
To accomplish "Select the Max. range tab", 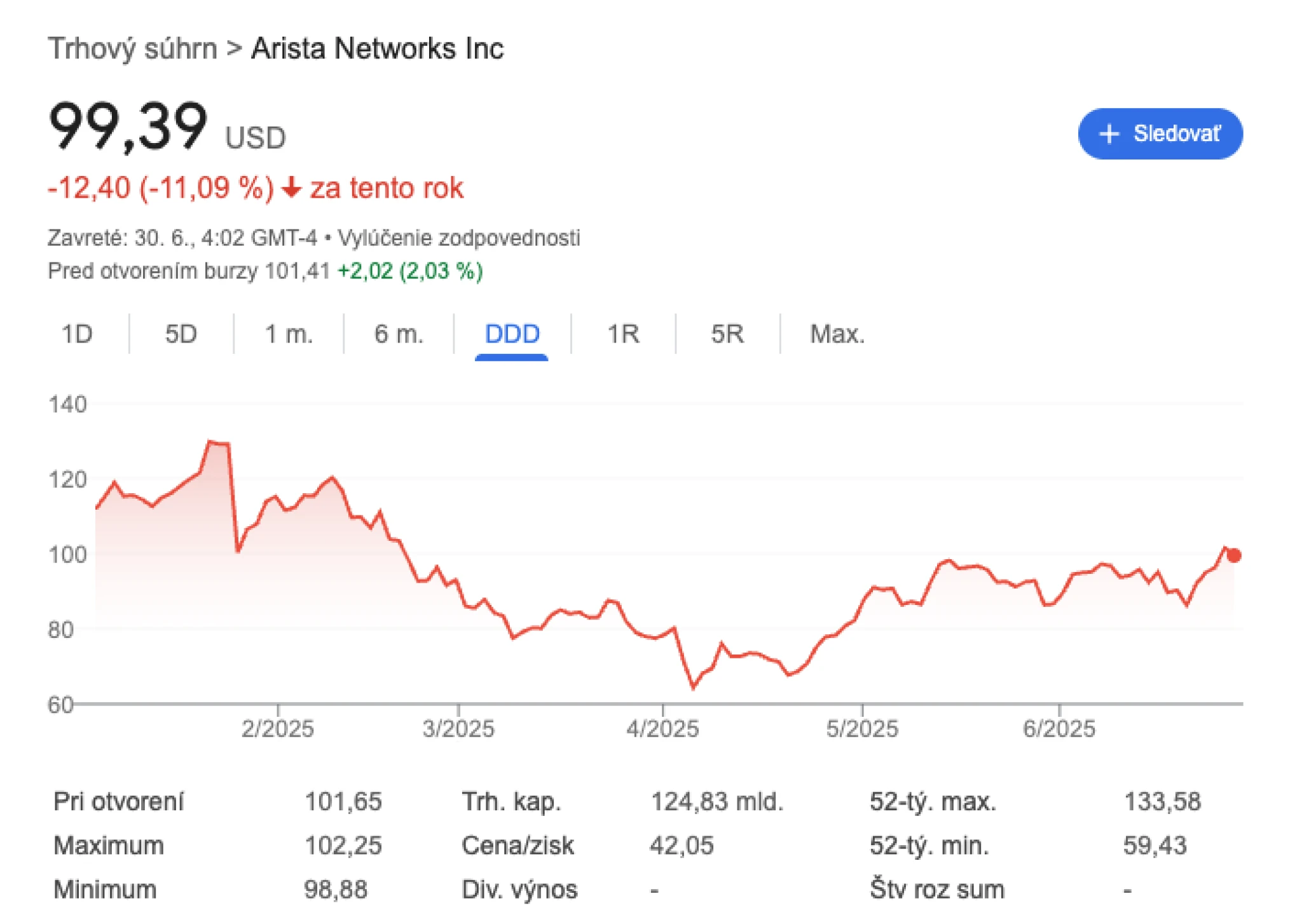I will coord(837,334).
